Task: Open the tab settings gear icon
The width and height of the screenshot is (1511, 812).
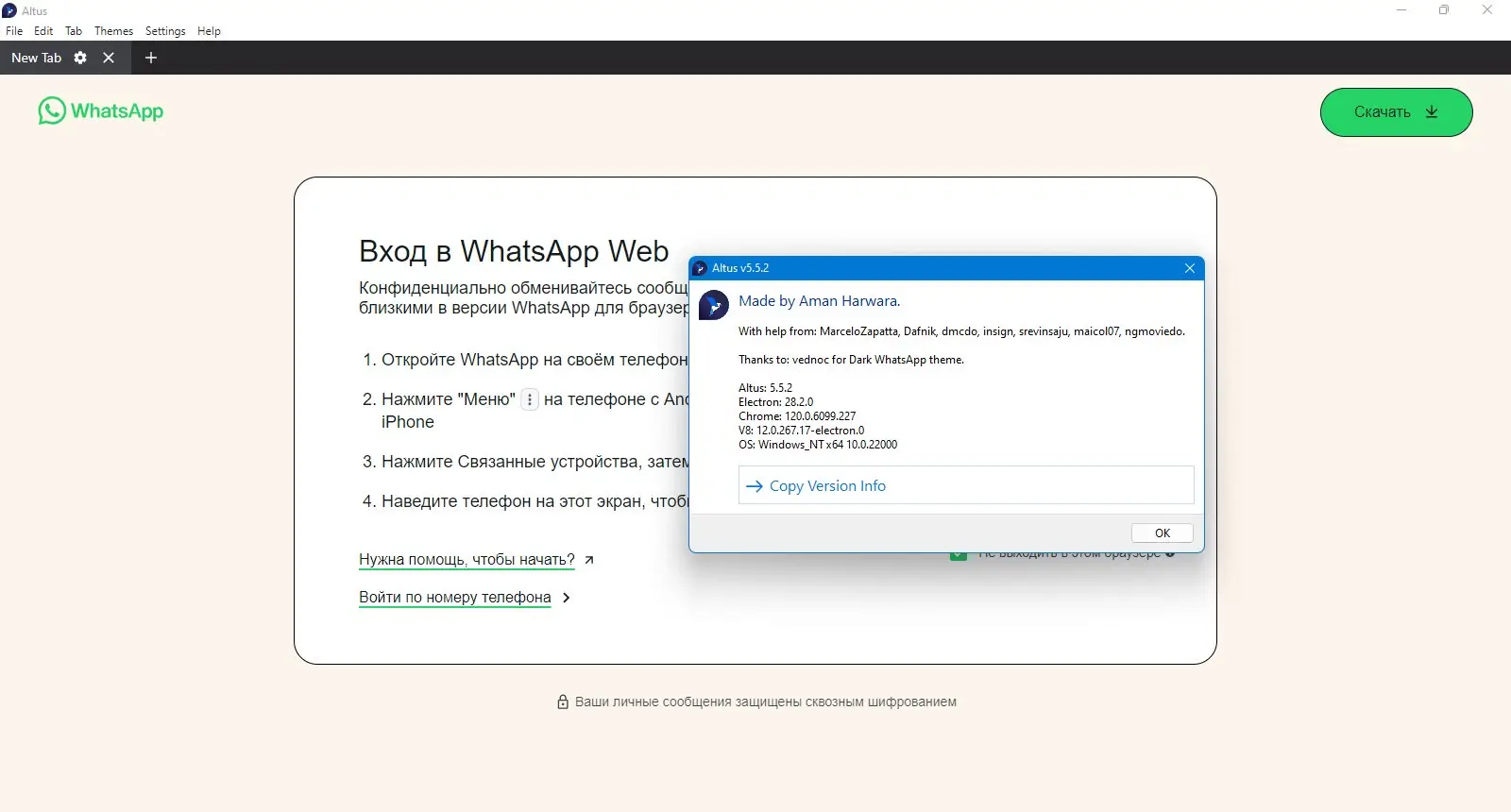Action: point(80,58)
